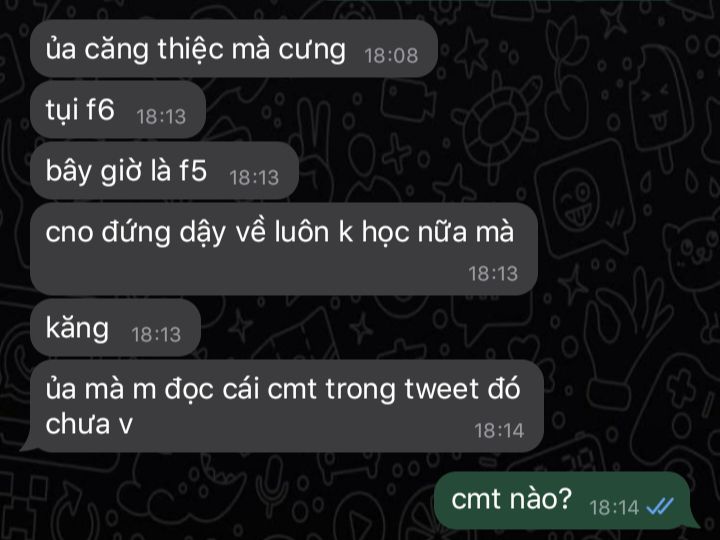
Task: Click the timestamp beside 'bây giờ là f5'
Action: coord(254,178)
